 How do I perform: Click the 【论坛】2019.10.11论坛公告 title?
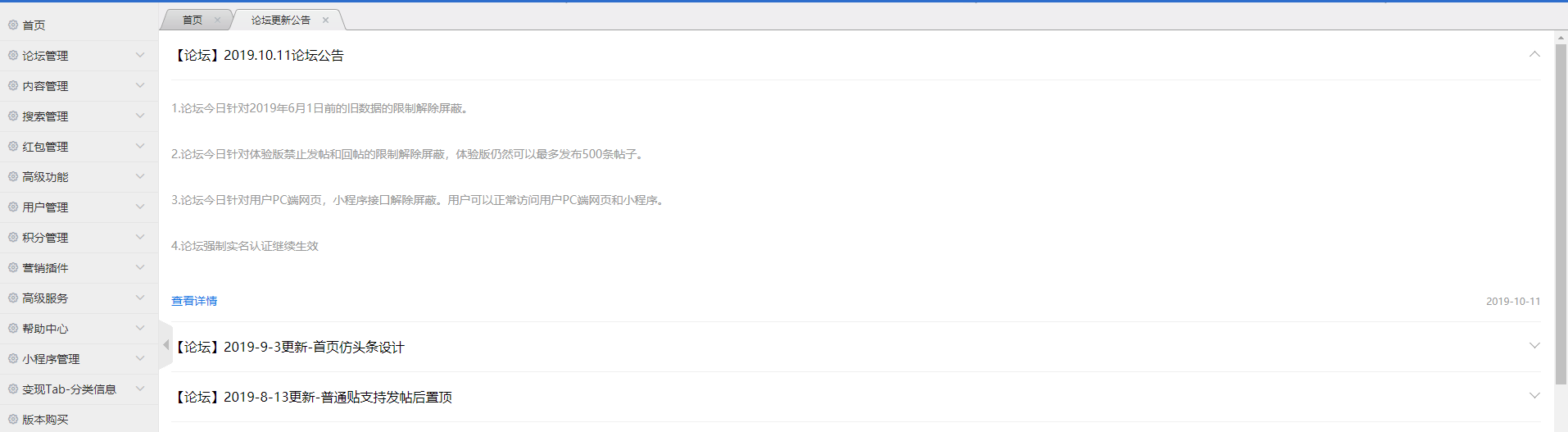pos(258,55)
